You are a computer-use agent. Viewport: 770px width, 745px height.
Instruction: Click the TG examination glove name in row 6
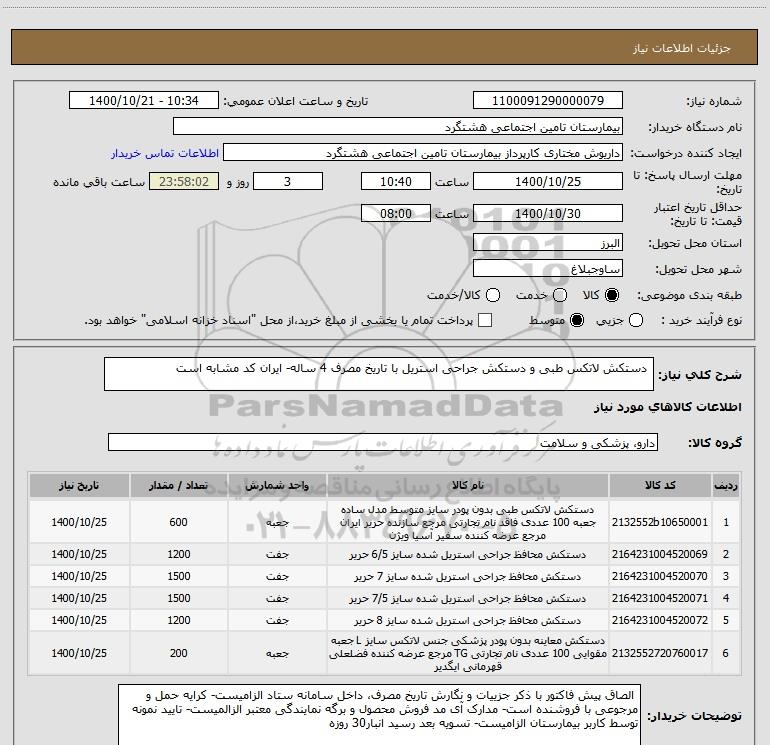coord(468,654)
